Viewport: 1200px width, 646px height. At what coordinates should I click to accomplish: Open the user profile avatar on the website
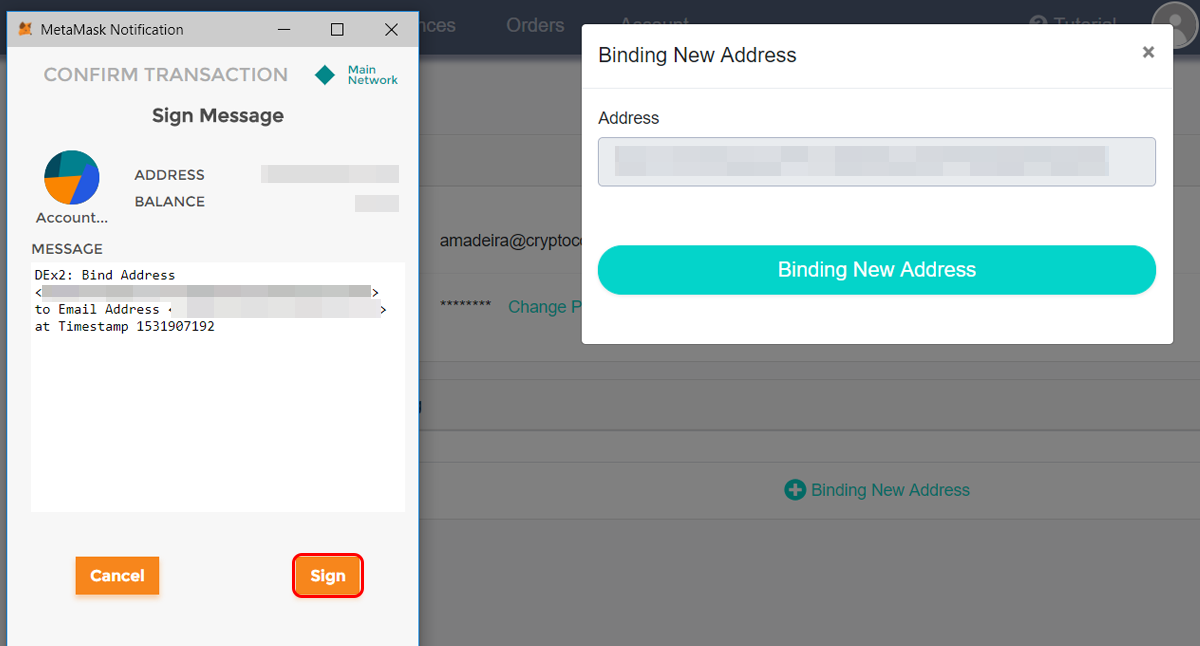point(1175,25)
